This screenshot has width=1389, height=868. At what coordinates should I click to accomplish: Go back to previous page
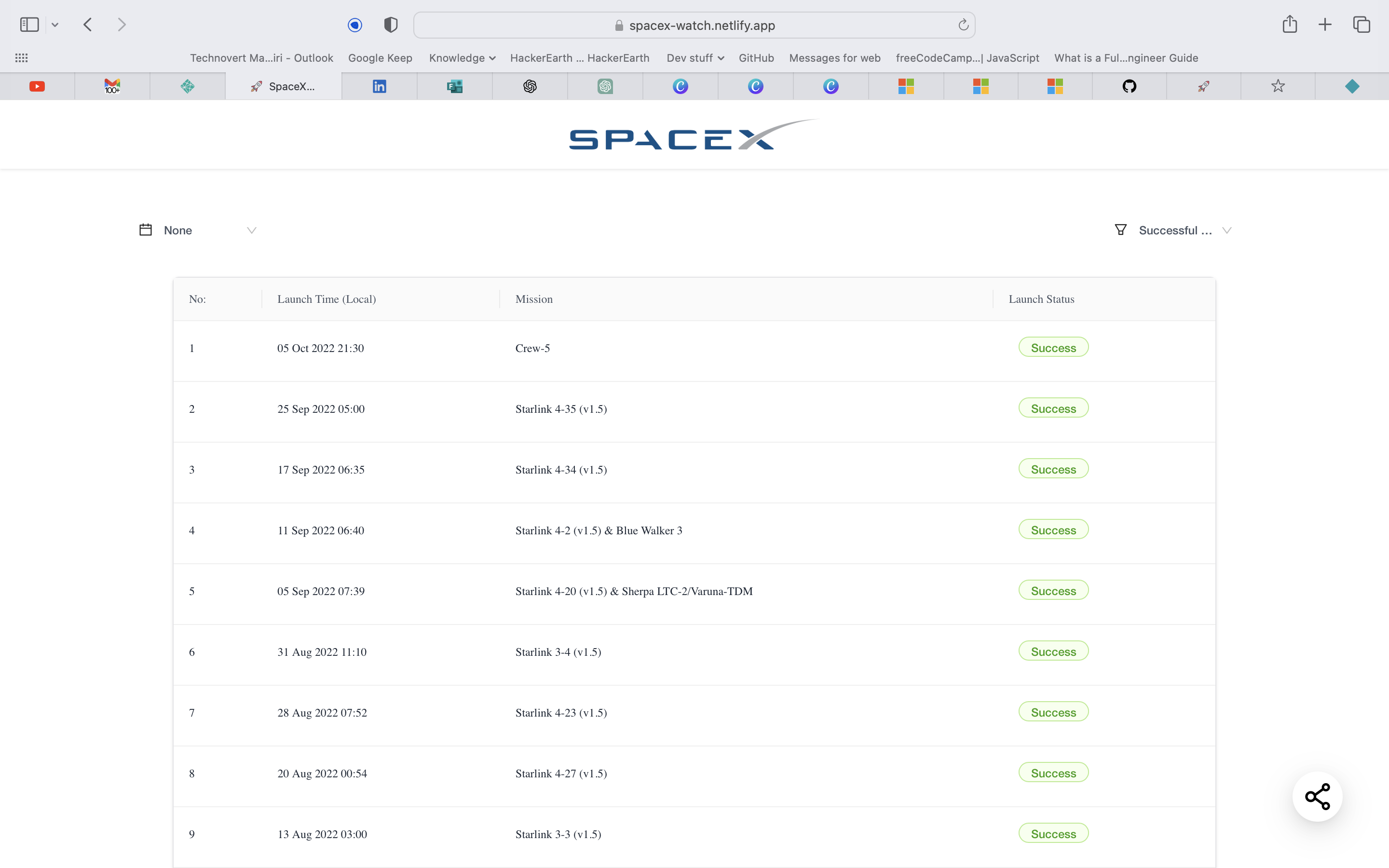(87, 25)
